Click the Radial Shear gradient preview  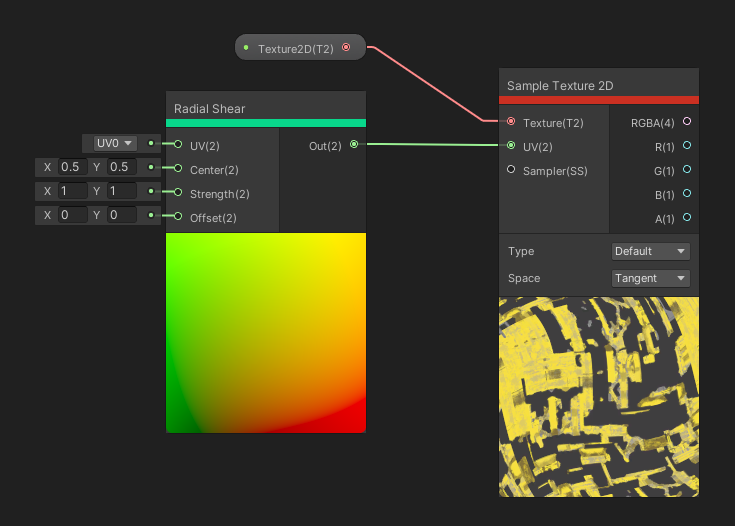coord(265,332)
